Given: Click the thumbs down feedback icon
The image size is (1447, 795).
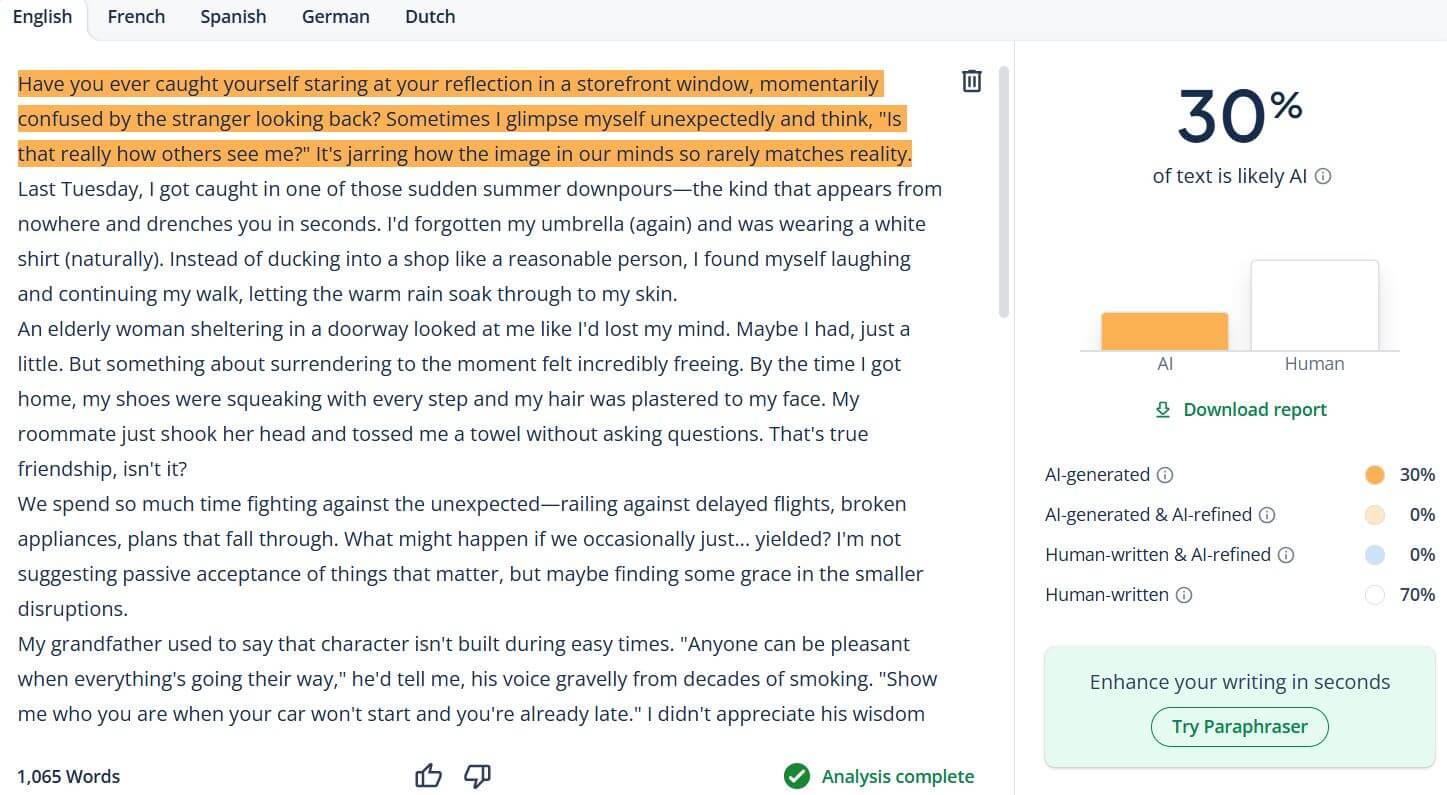Looking at the screenshot, I should pyautogui.click(x=478, y=776).
